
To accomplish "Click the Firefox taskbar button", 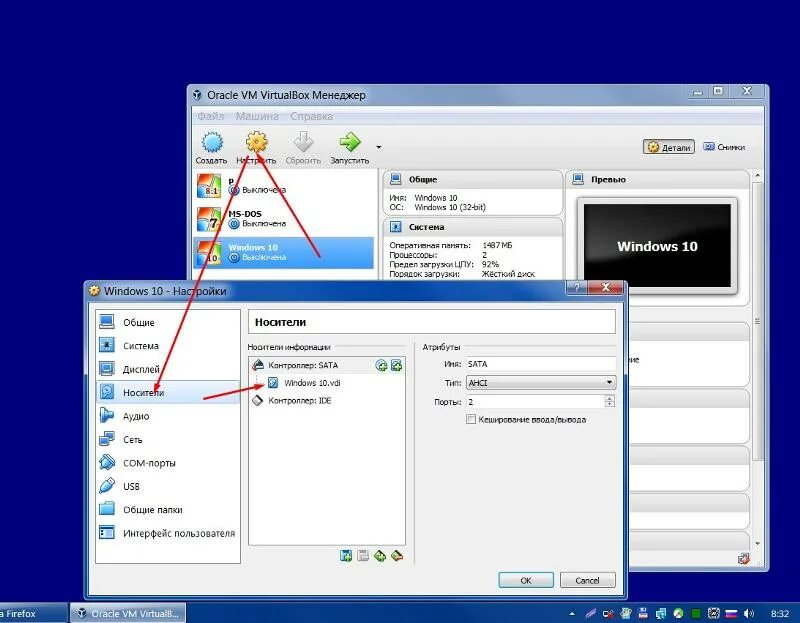I will [x=32, y=613].
